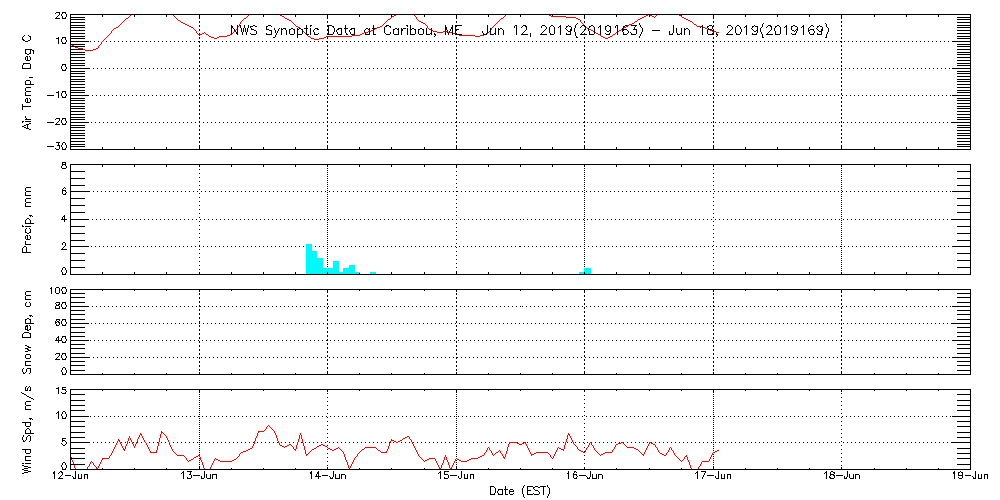This screenshot has height=500, width=1000.
Task: Click the 12-Jun date tick label
Action: click(71, 477)
